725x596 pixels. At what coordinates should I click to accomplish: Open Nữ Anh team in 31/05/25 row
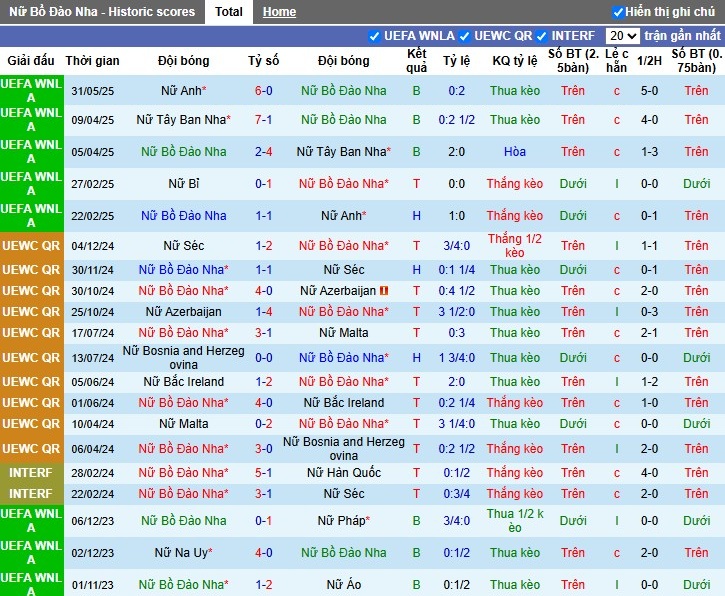184,91
